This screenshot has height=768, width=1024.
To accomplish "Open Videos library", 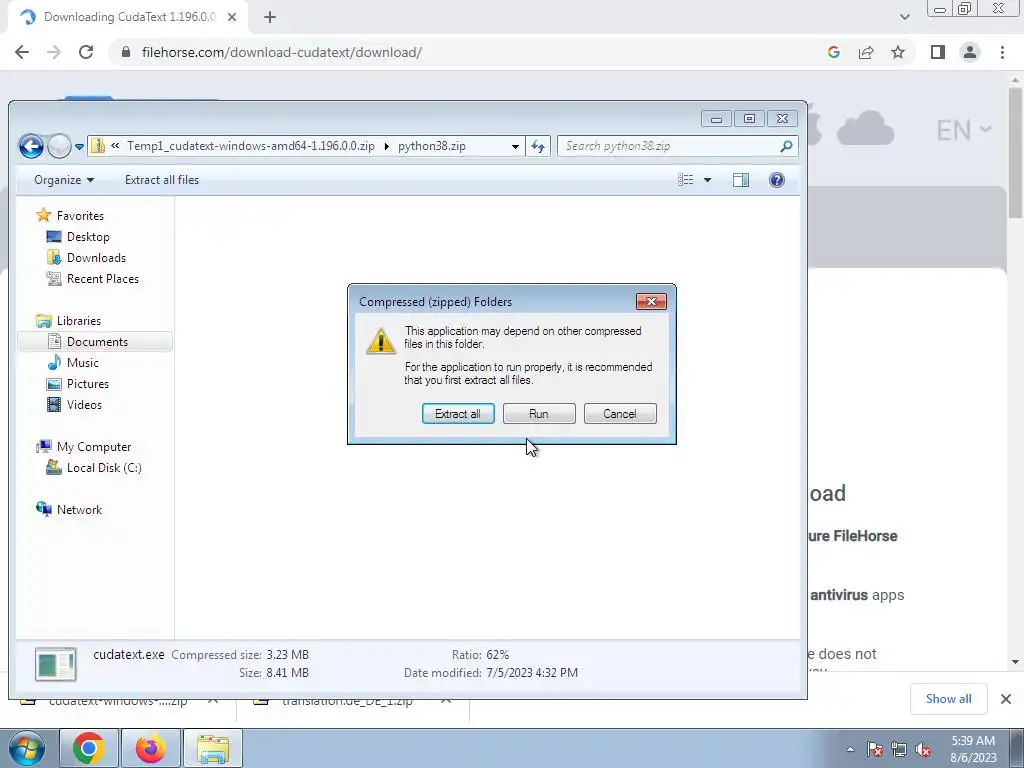I will point(84,404).
